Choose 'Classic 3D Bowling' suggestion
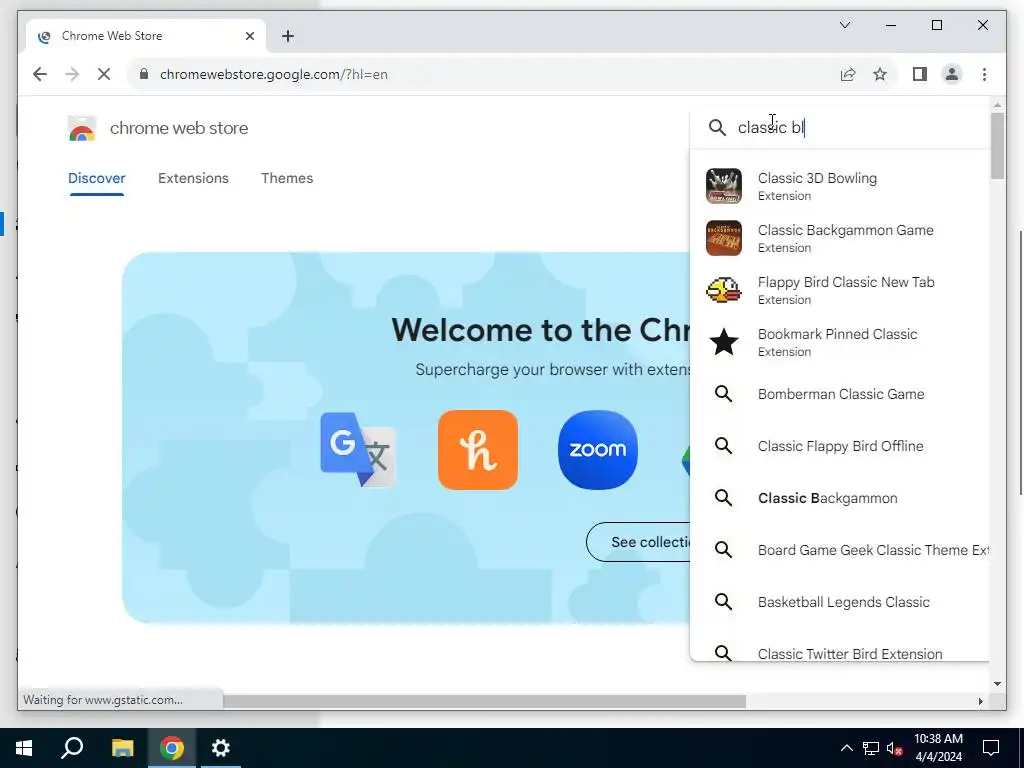This screenshot has width=1024, height=768. 840,186
